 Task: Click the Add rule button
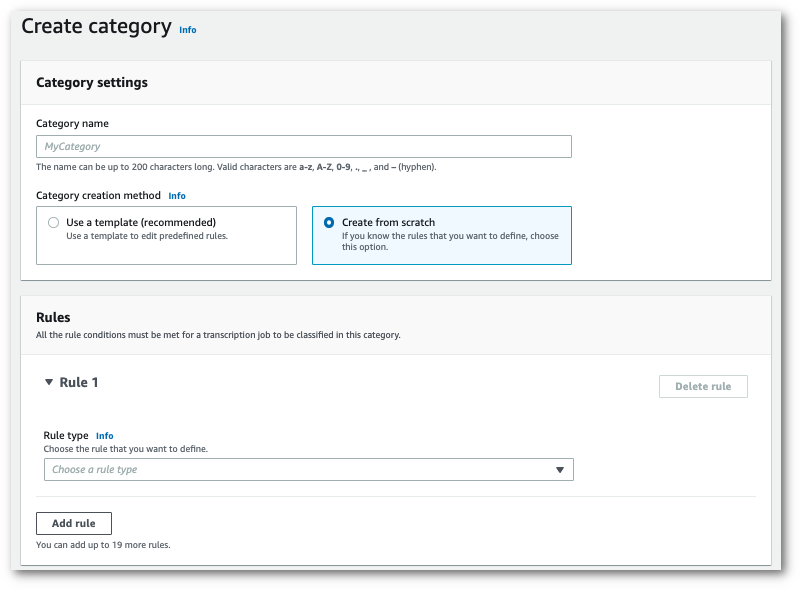pos(73,523)
